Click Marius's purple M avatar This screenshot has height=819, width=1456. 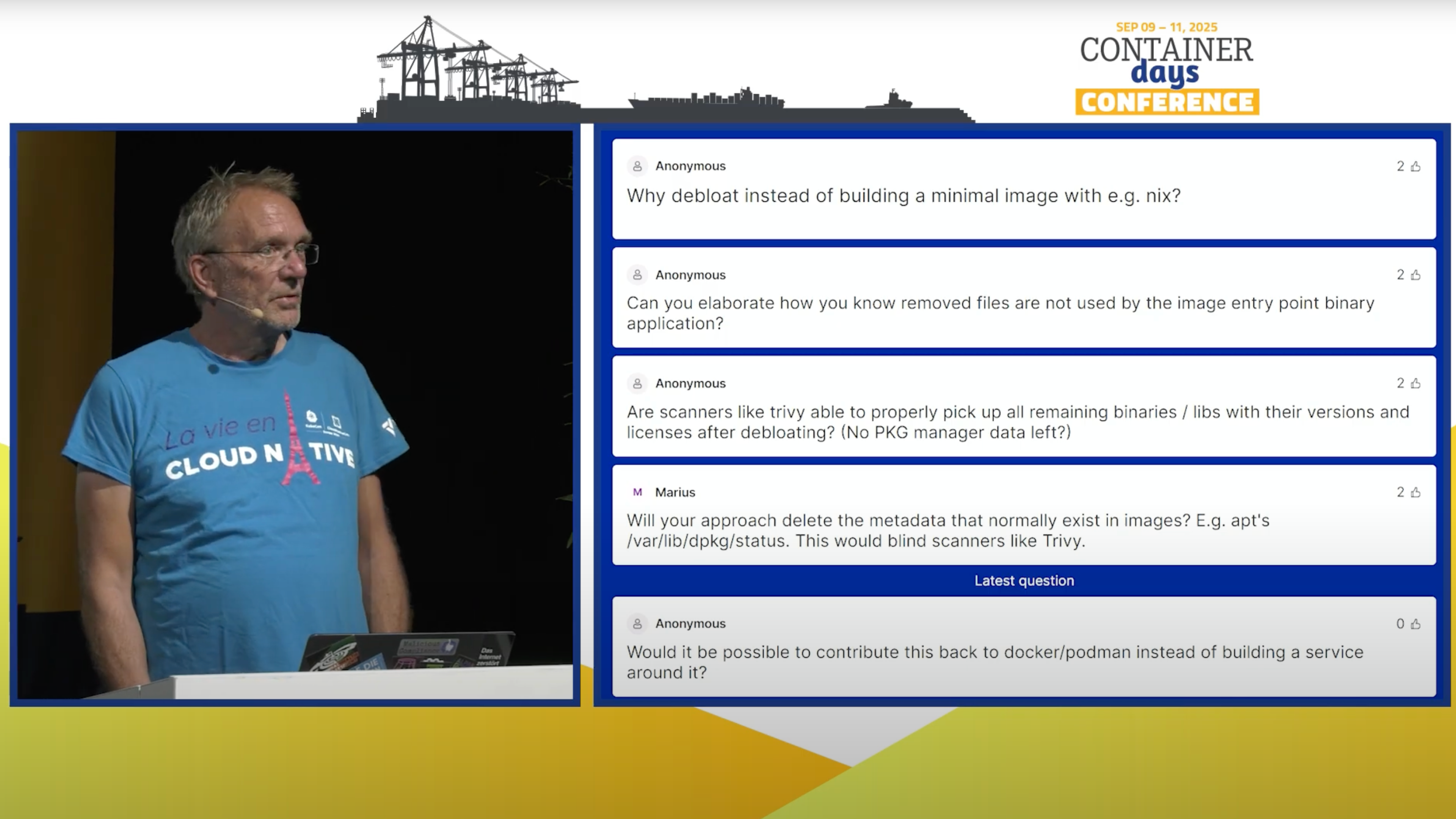pos(637,492)
